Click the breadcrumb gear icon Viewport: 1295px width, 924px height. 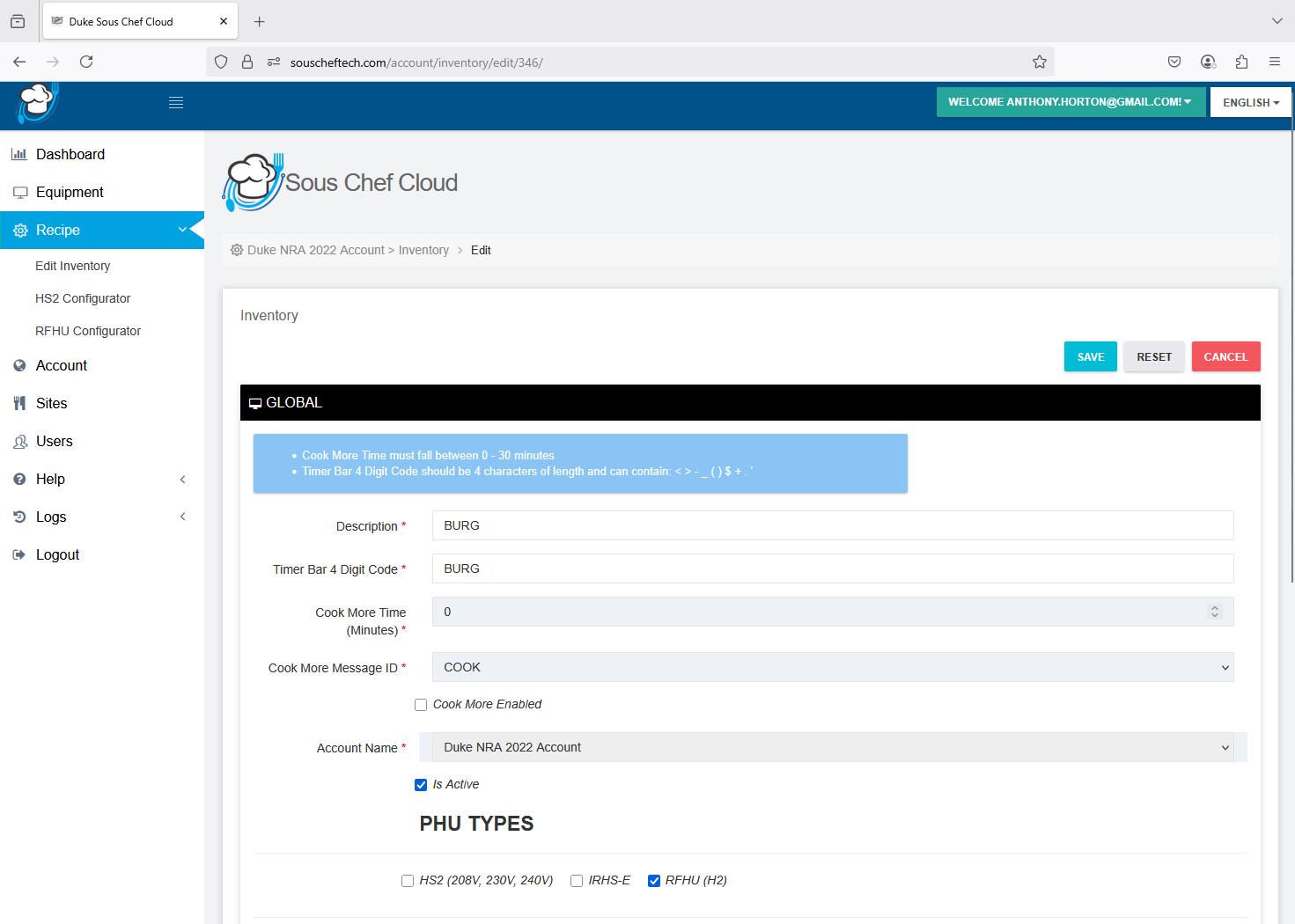coord(237,250)
